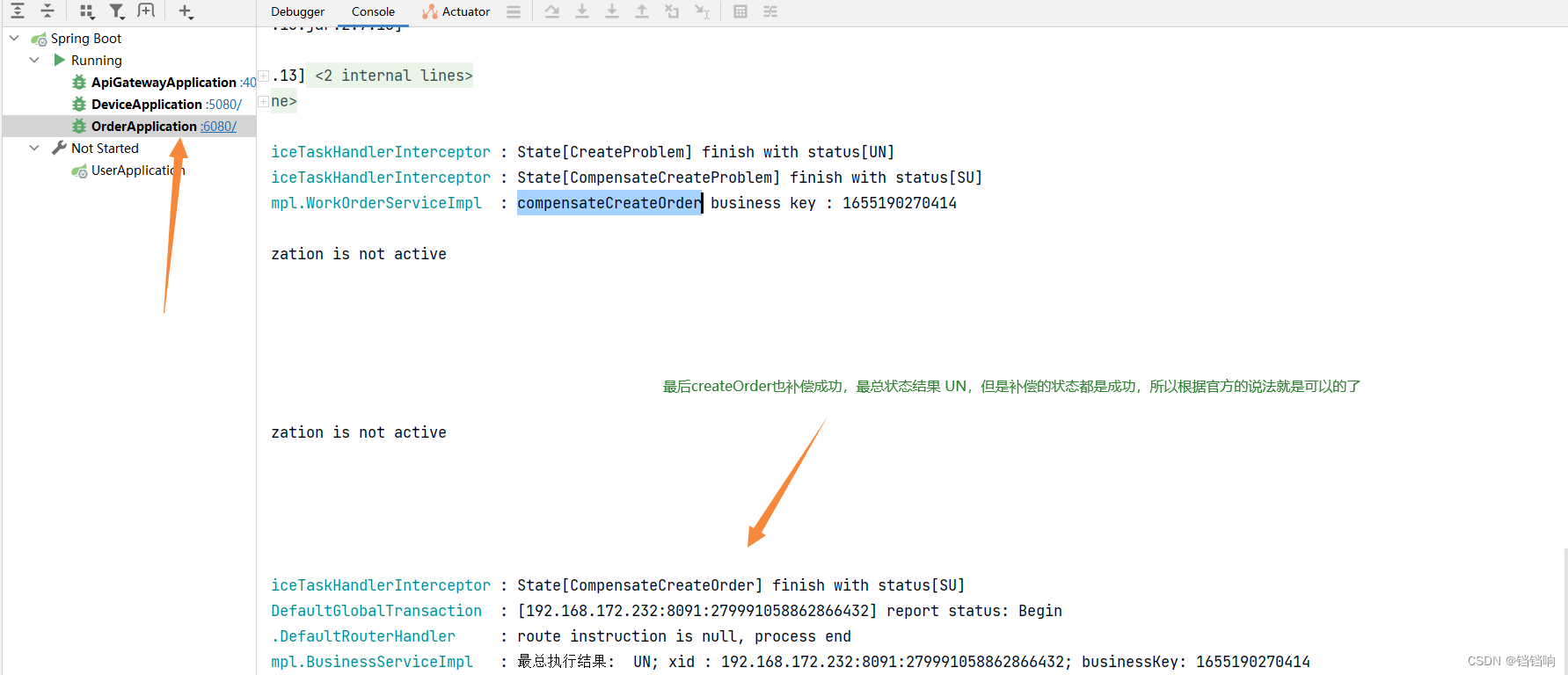Image resolution: width=1568 pixels, height=675 pixels.
Task: Open the :6080/ link of OrderApplication
Action: pyautogui.click(x=218, y=127)
